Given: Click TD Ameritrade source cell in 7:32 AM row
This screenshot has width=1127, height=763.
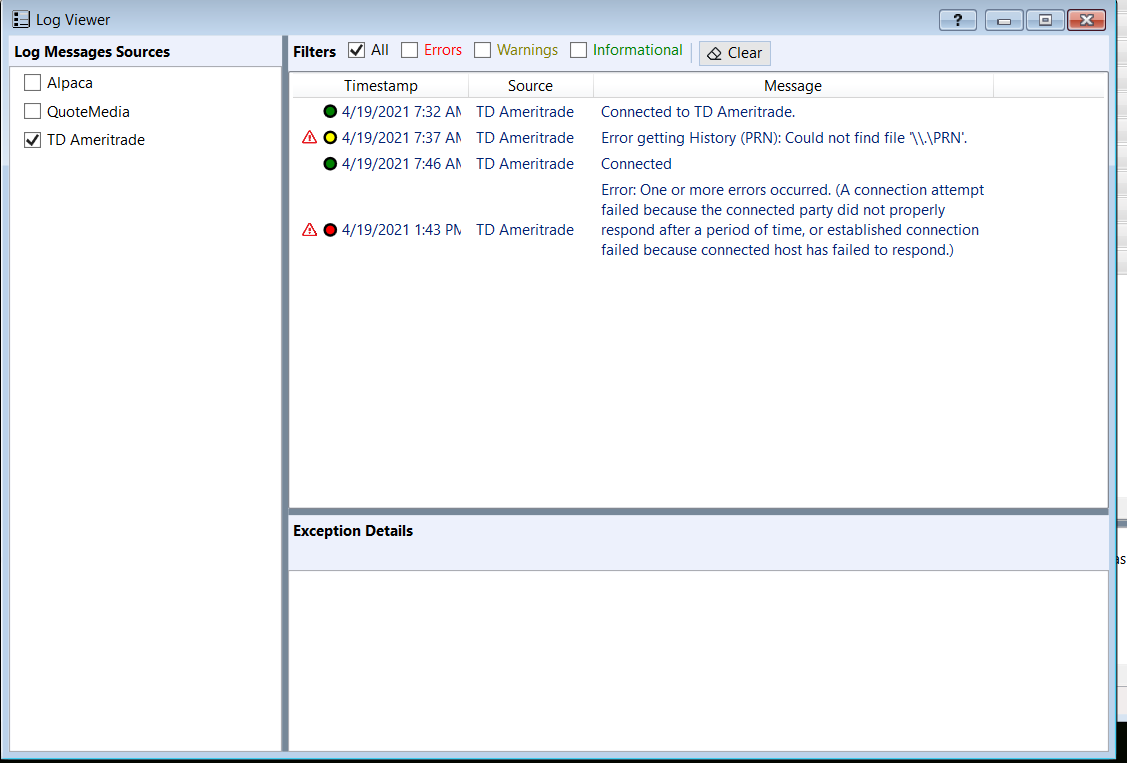Looking at the screenshot, I should (525, 112).
